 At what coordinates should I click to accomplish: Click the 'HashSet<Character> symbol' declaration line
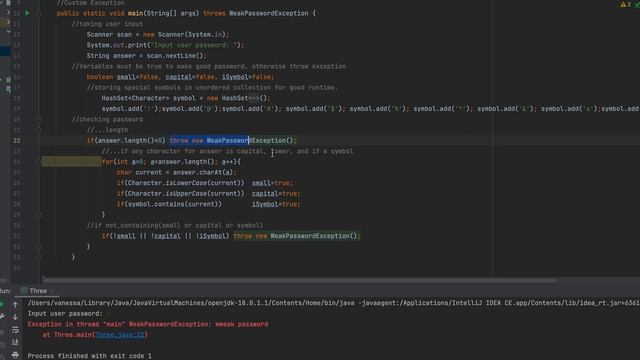[x=186, y=98]
